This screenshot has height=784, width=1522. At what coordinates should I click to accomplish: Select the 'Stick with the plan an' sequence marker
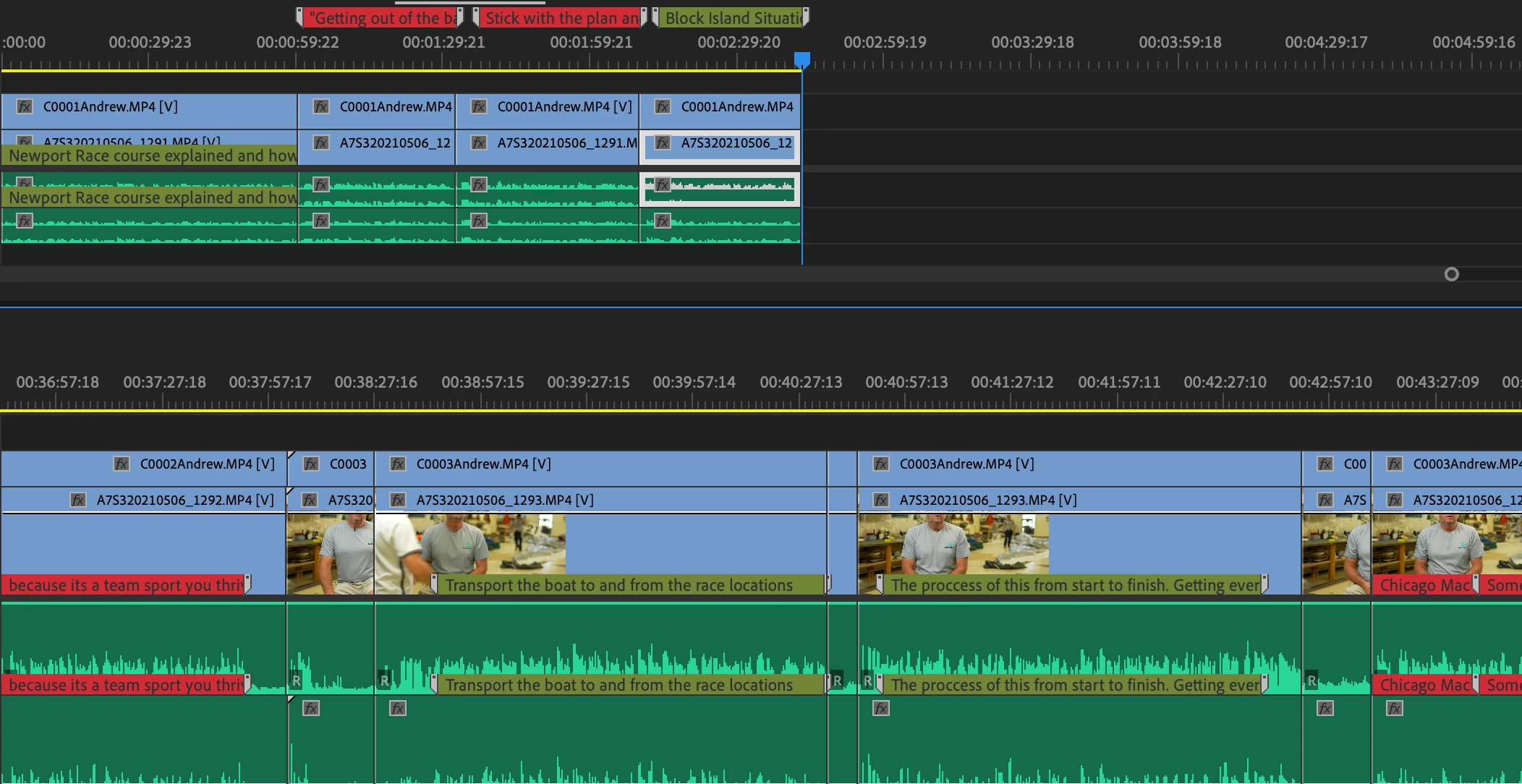click(x=559, y=17)
